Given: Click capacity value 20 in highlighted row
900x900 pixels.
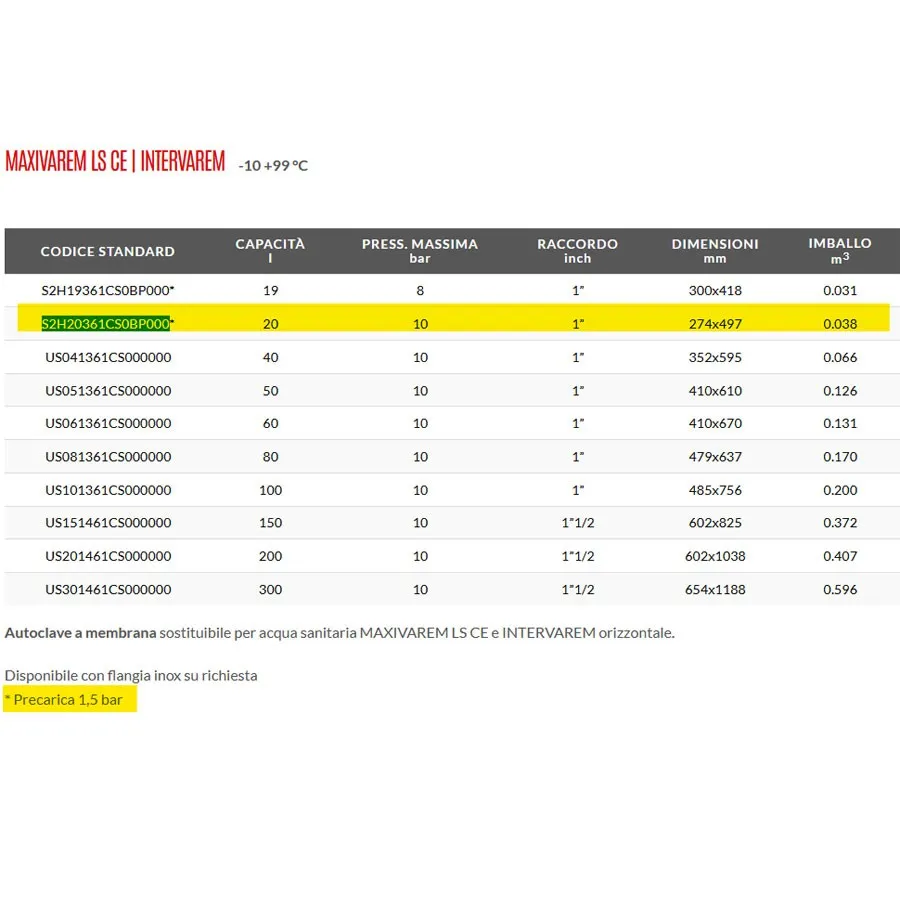Looking at the screenshot, I should [x=270, y=324].
